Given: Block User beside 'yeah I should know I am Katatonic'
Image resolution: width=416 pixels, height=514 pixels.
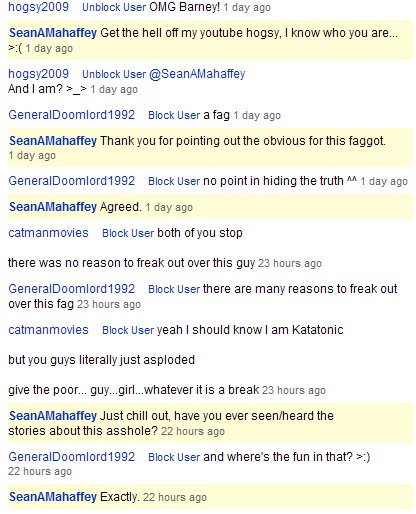Looking at the screenshot, I should point(128,330).
